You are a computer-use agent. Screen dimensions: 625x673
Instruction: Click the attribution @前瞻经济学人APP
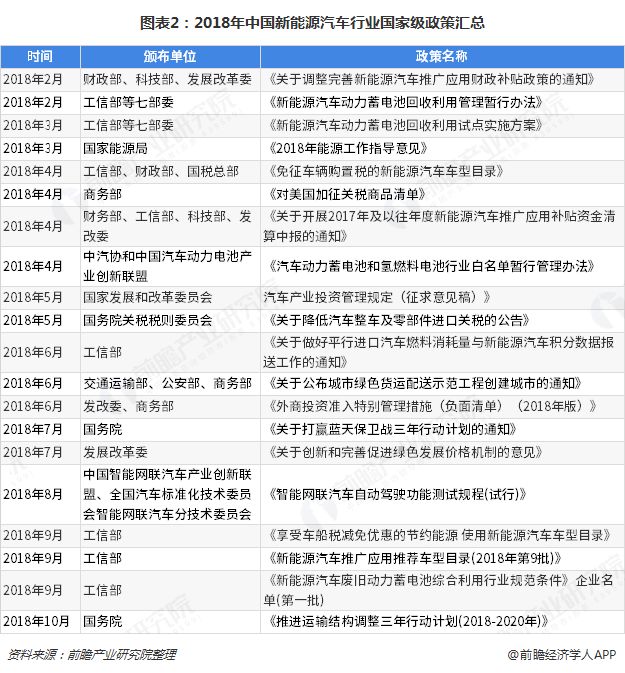(562, 655)
